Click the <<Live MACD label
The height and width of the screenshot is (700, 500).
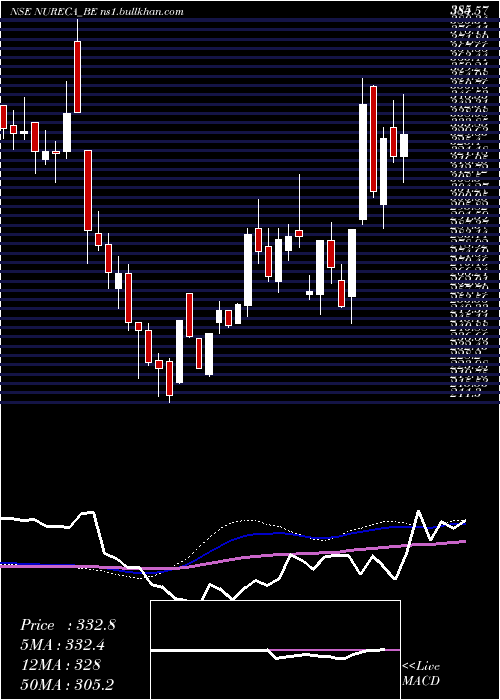coord(421,674)
